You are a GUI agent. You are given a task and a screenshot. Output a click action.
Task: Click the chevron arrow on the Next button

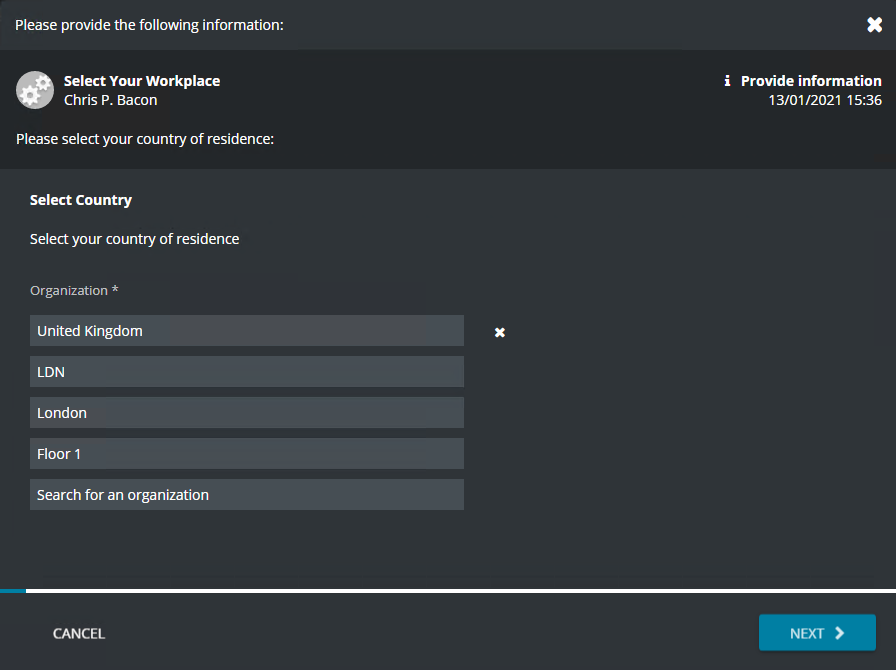(840, 633)
